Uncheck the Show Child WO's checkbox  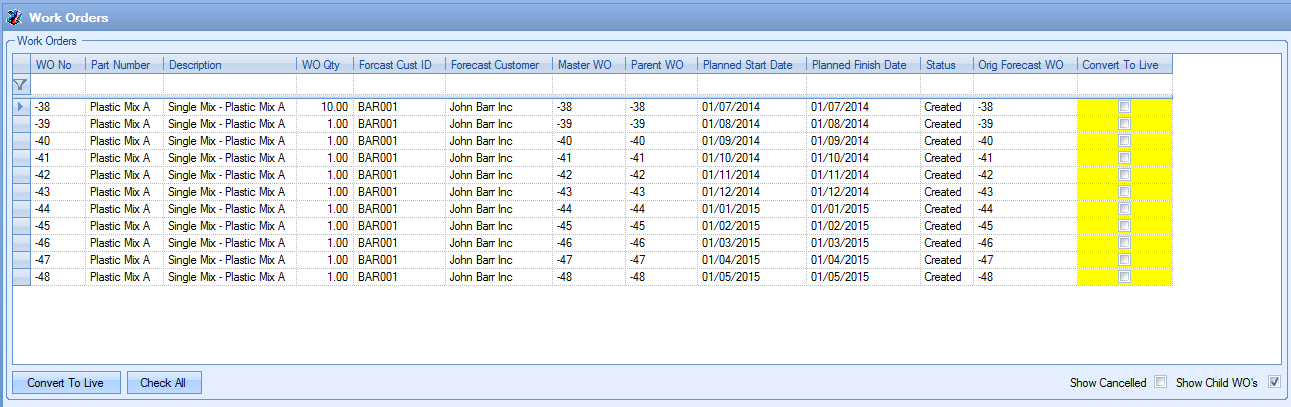1273,382
